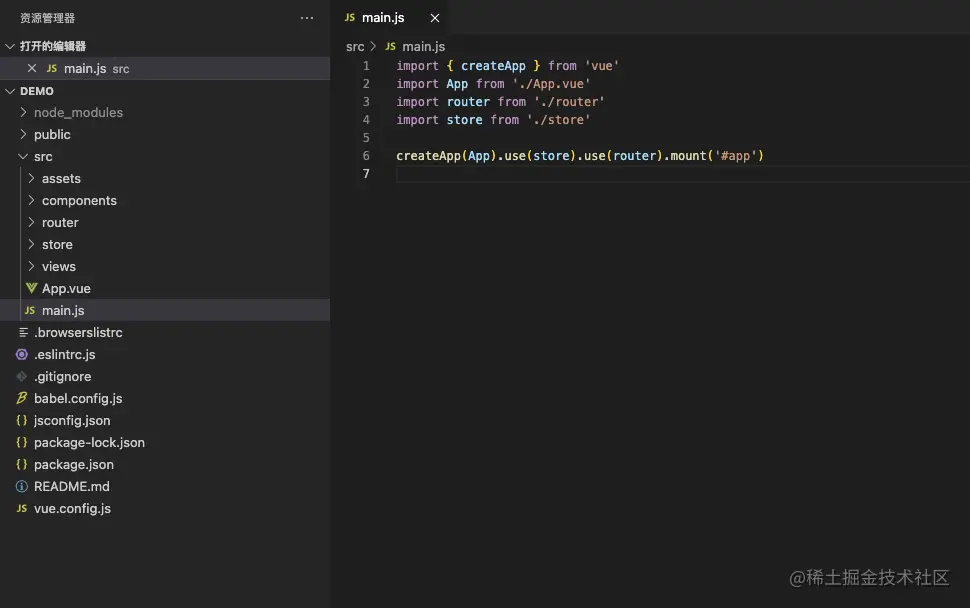The height and width of the screenshot is (608, 970).
Task: Expand the node_modules folder chevron
Action: 23,112
